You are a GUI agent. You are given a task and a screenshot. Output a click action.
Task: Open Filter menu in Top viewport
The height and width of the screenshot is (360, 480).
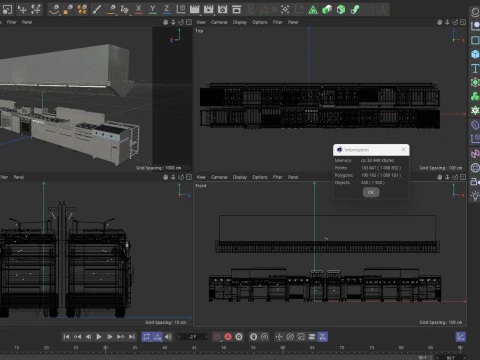[x=277, y=22]
